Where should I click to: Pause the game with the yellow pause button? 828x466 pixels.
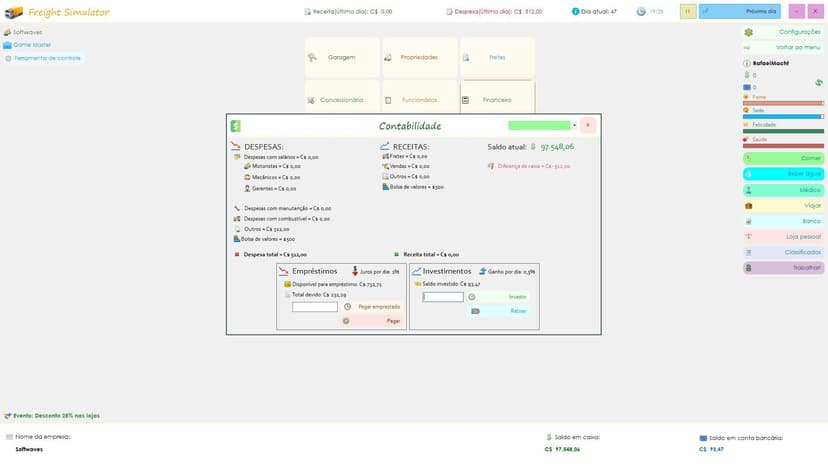point(688,11)
